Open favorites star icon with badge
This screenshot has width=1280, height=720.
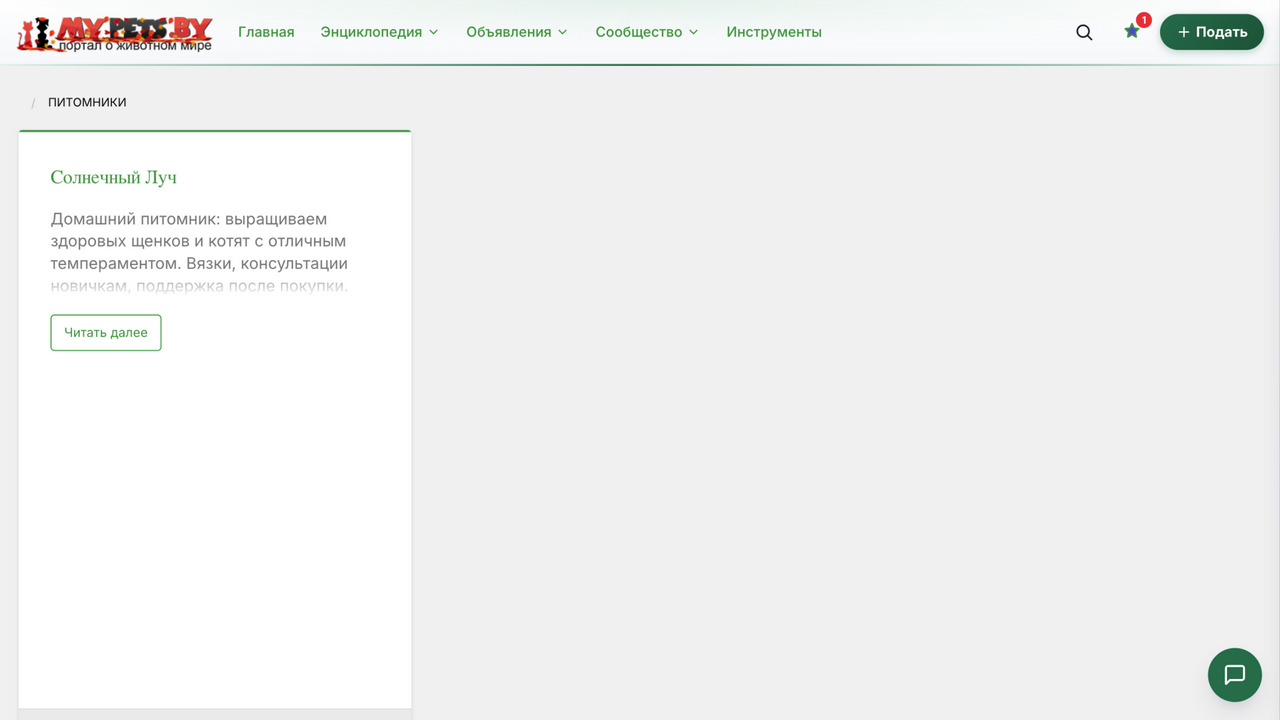[1132, 31]
